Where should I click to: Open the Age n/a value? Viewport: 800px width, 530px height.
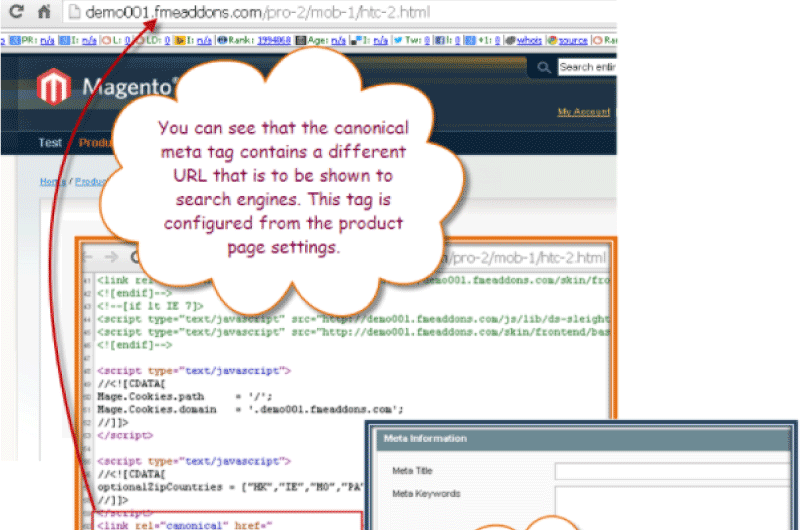(338, 40)
